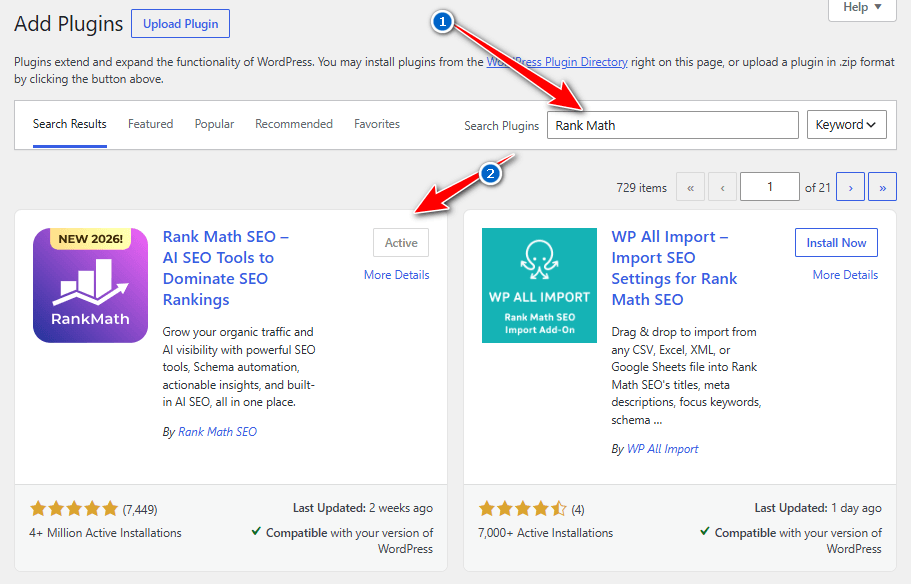Viewport: 911px width, 584px height.
Task: Click 'Last Updated: 1 day ago' text
Action: click(x=817, y=508)
